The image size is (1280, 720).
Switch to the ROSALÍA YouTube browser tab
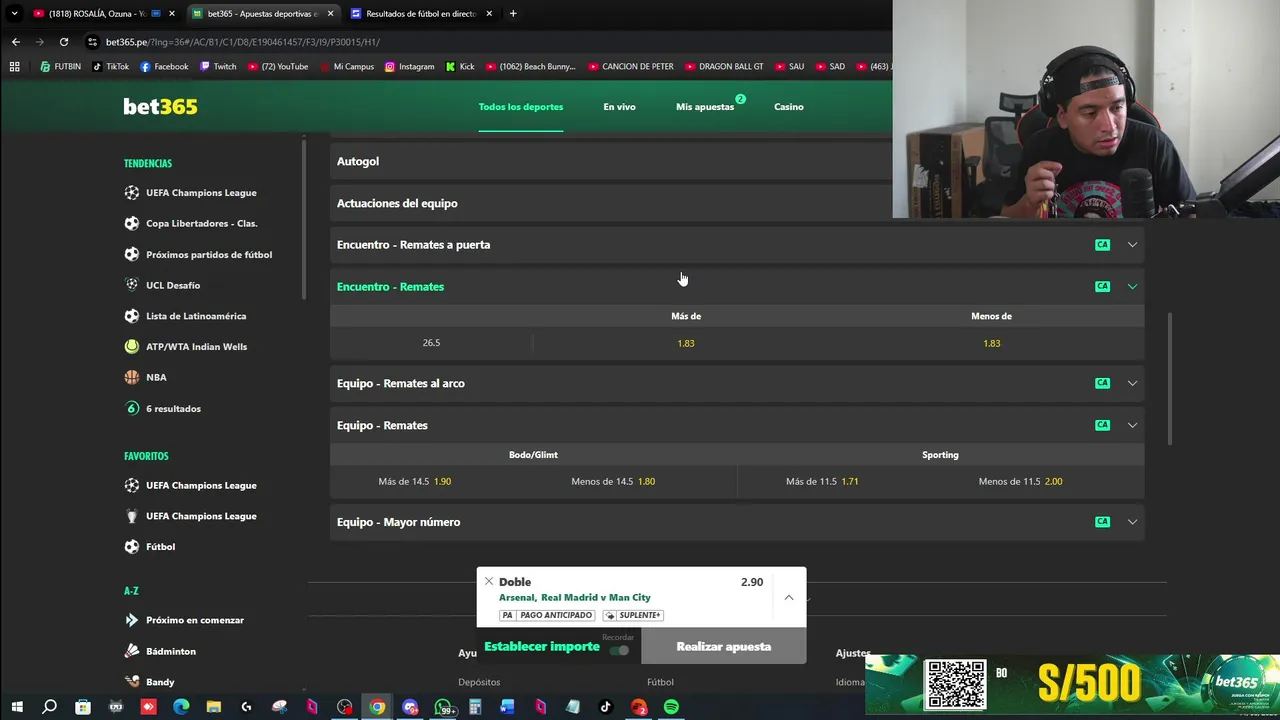(x=103, y=14)
